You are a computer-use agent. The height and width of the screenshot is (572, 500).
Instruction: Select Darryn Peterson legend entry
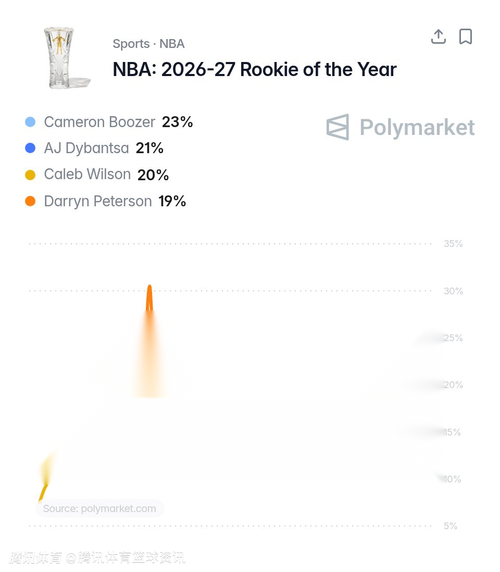click(x=105, y=201)
